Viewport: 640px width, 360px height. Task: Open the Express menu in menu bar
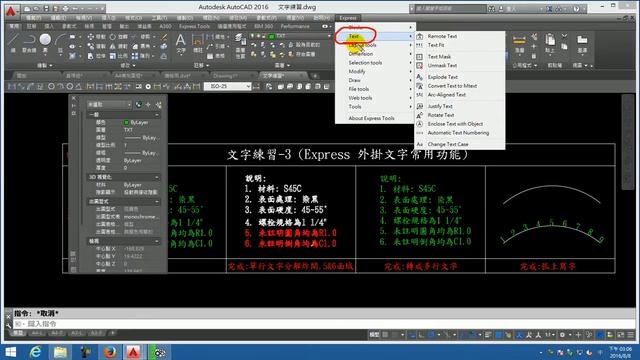point(348,18)
